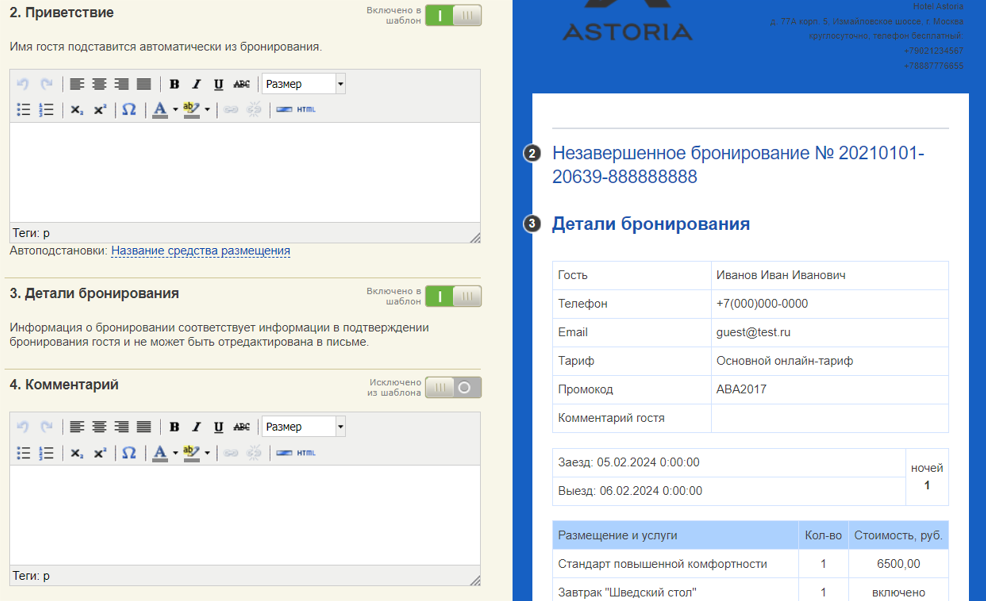Viewport: 986px width, 601px height.
Task: Enable the Комментарий section toggle
Action: tap(453, 387)
